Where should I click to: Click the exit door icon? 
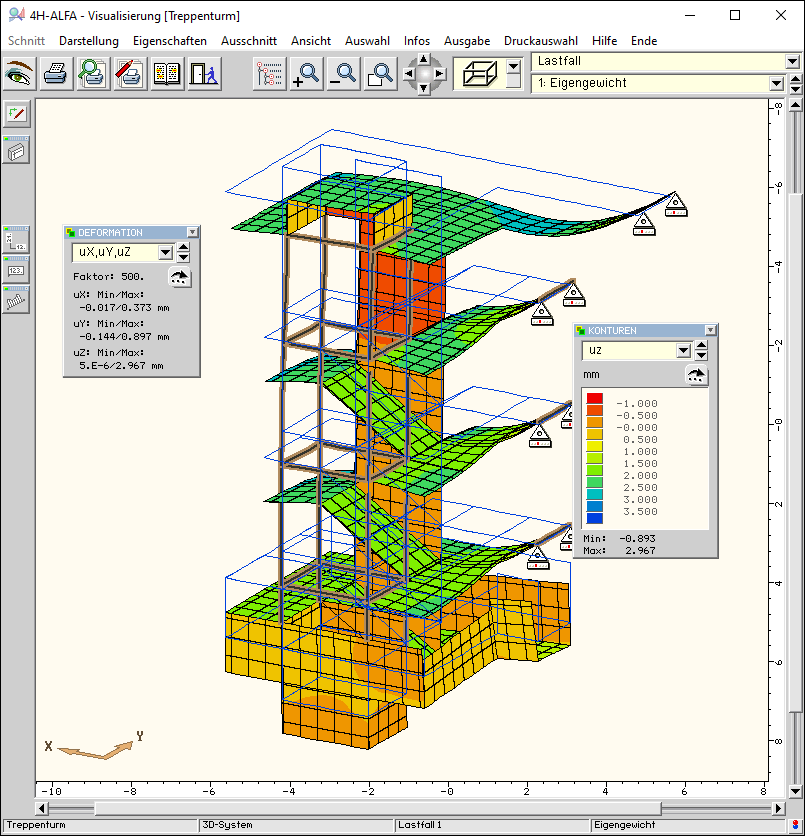click(x=204, y=74)
